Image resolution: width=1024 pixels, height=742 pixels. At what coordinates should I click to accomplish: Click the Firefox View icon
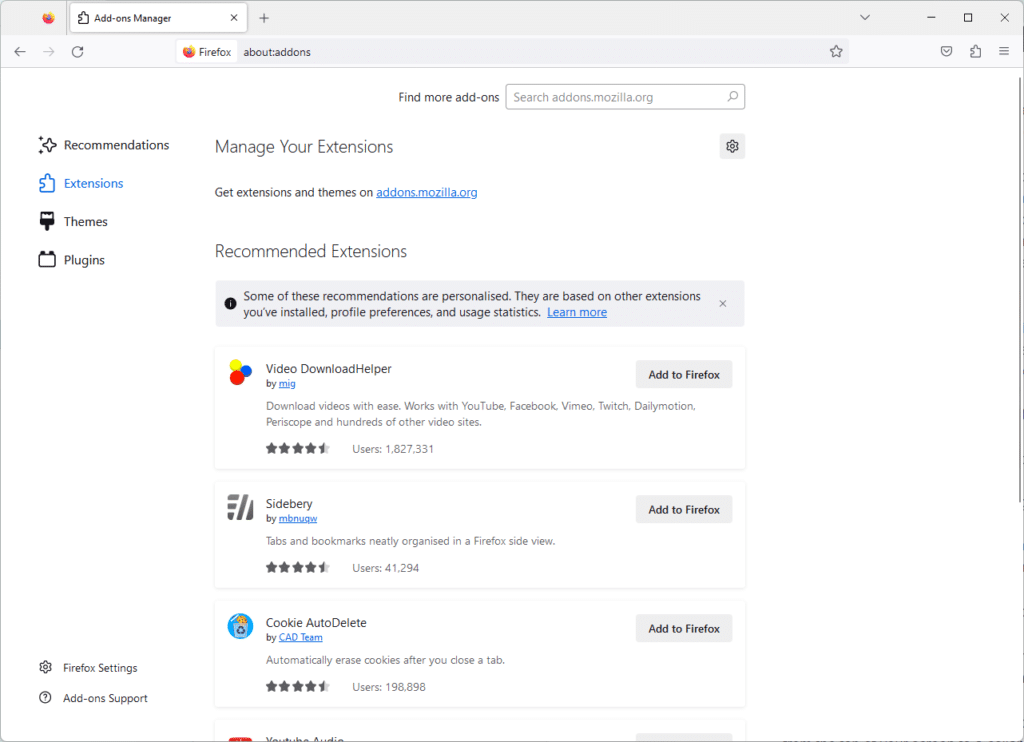pyautogui.click(x=48, y=18)
